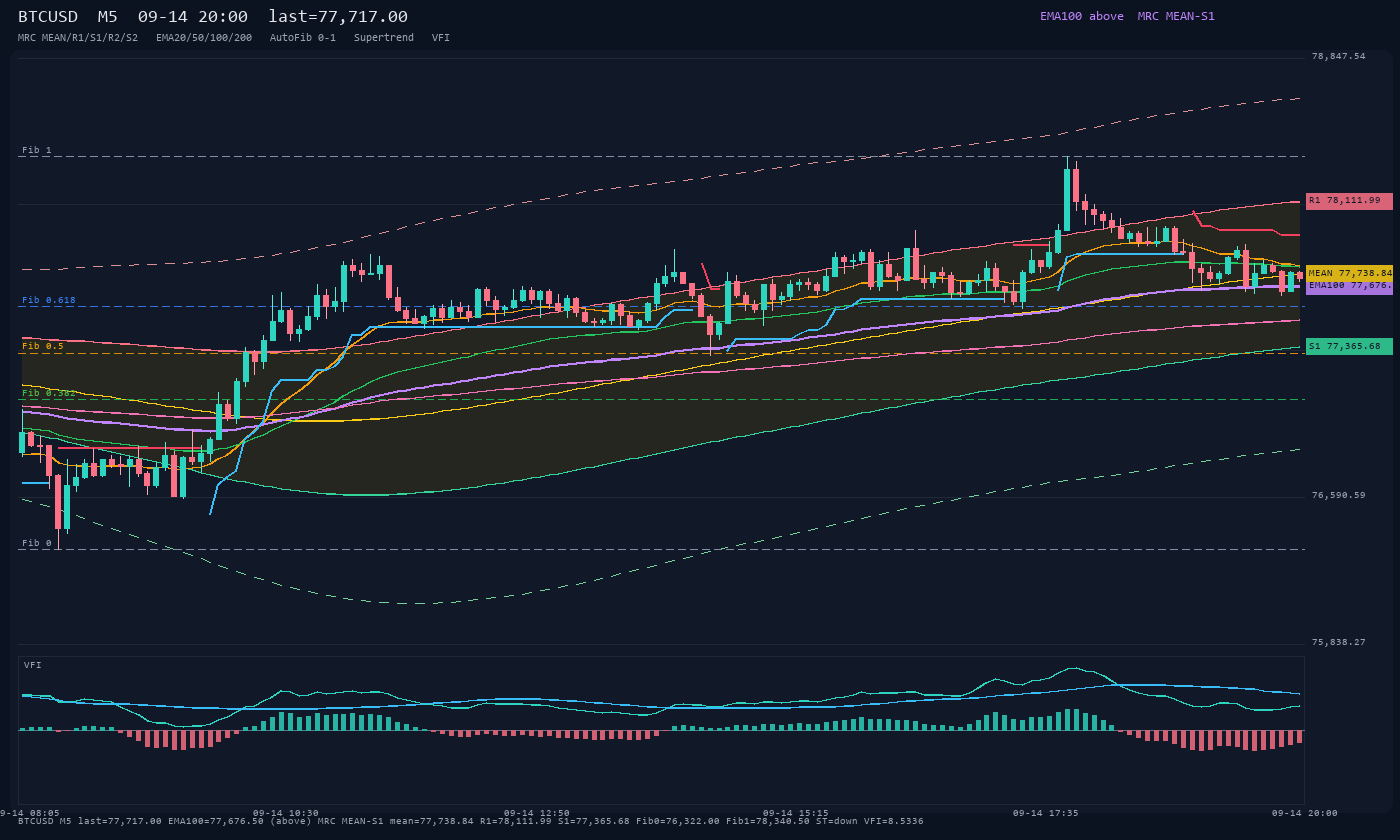Click the 09-14 17:35 time axis label
The image size is (1400, 840).
[x=1046, y=813]
